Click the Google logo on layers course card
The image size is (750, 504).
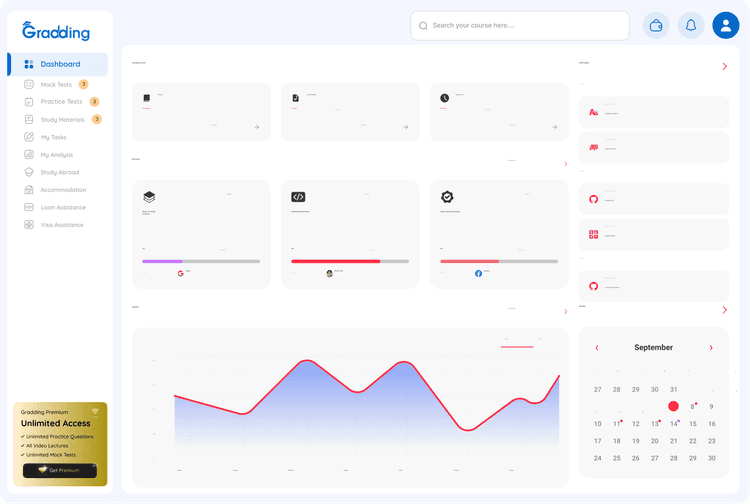tap(180, 274)
